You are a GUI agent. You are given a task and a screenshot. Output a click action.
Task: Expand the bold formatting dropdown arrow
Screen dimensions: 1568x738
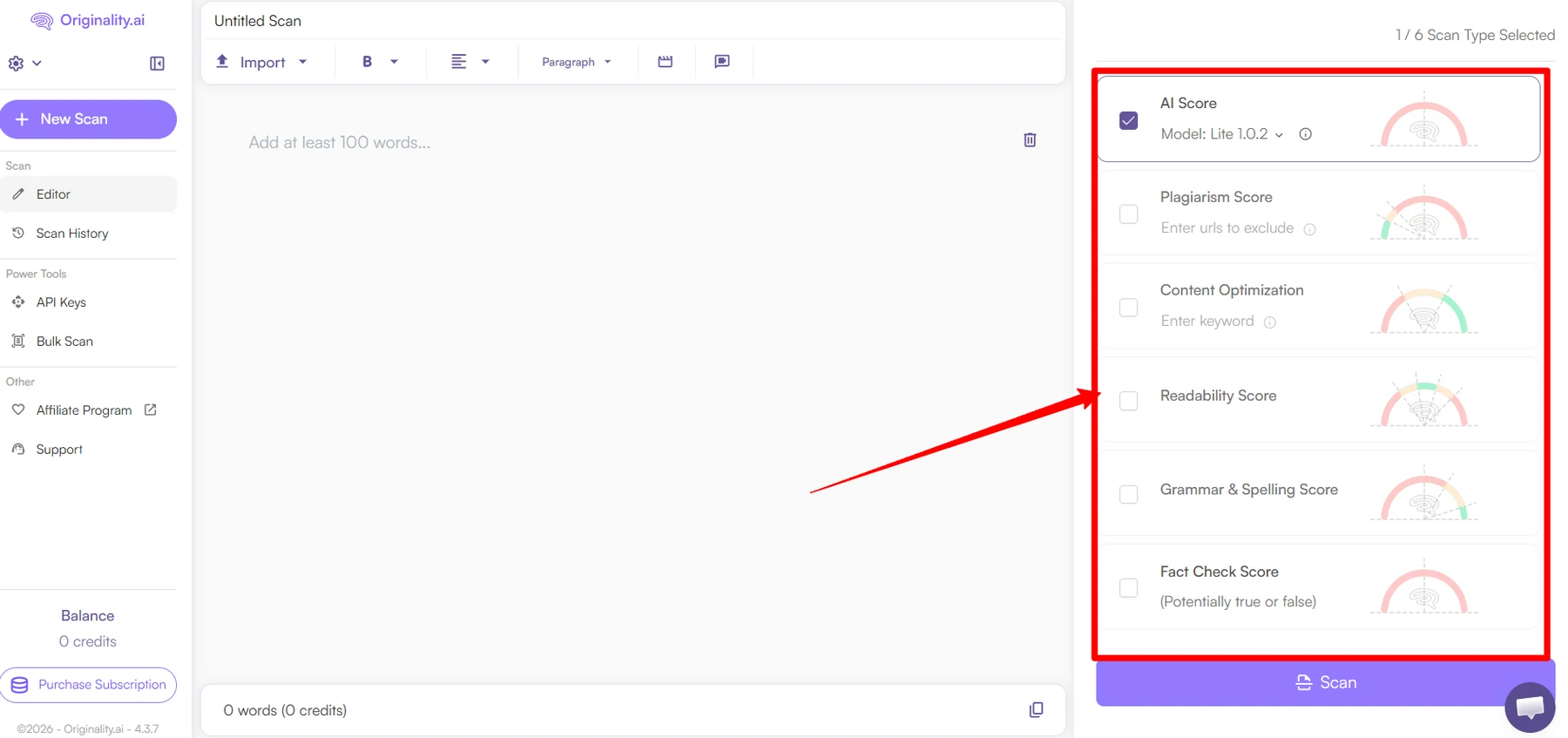(x=394, y=62)
